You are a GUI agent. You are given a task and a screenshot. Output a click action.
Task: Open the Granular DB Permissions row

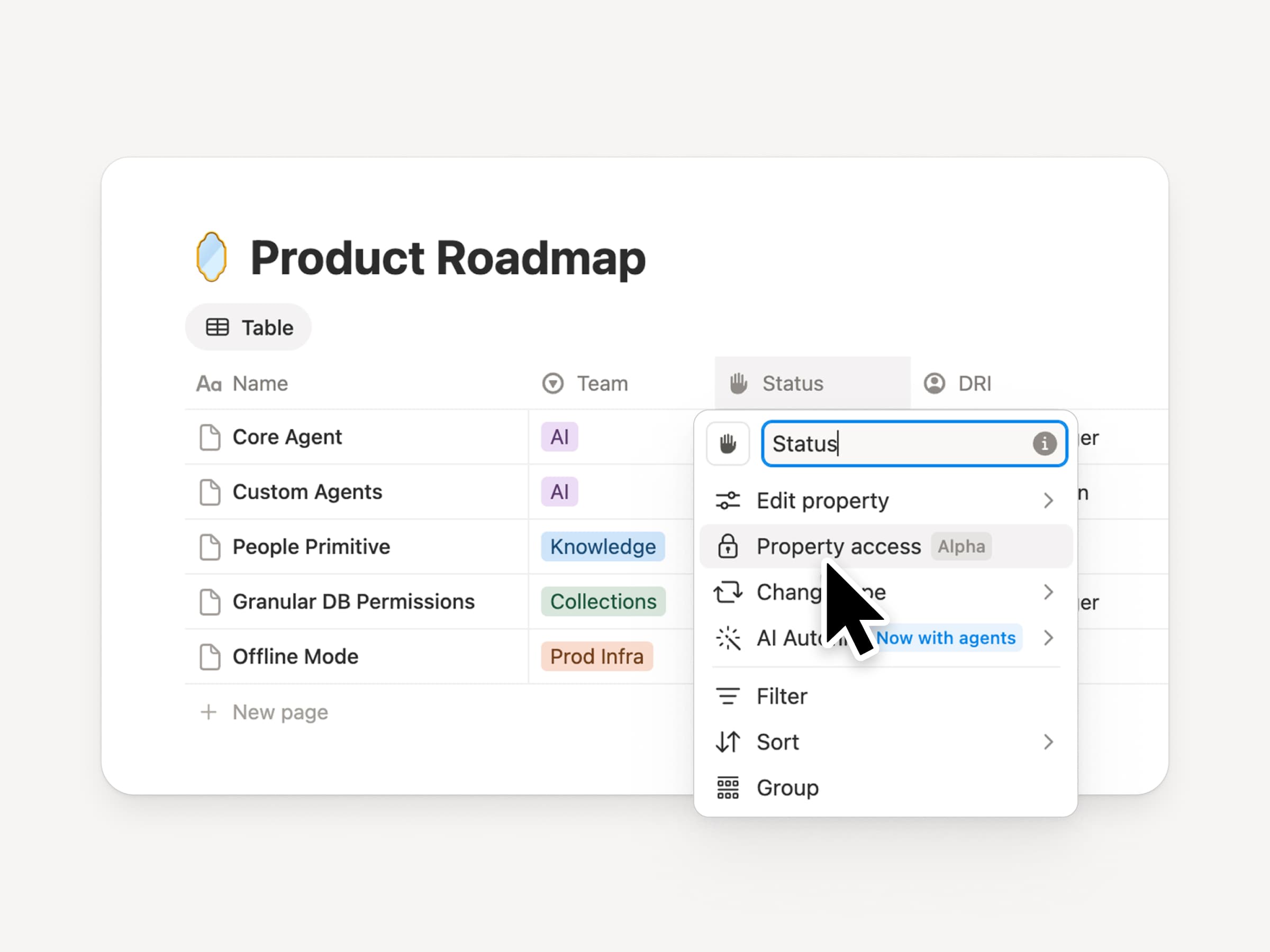[353, 602]
